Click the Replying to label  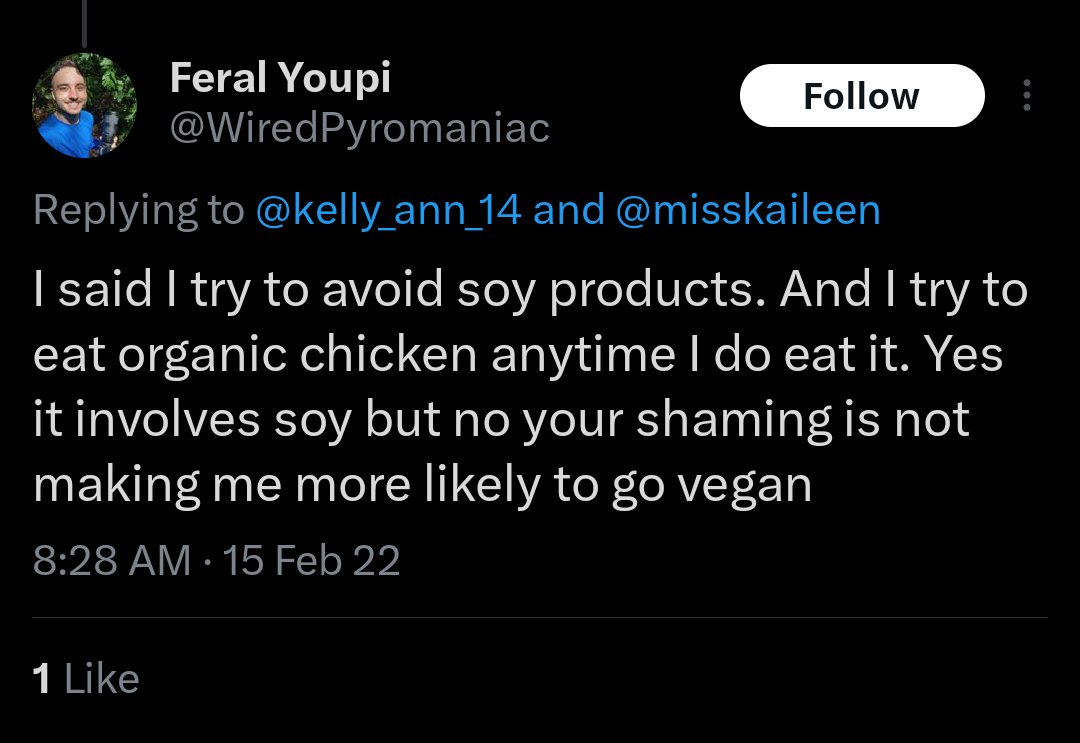[138, 210]
